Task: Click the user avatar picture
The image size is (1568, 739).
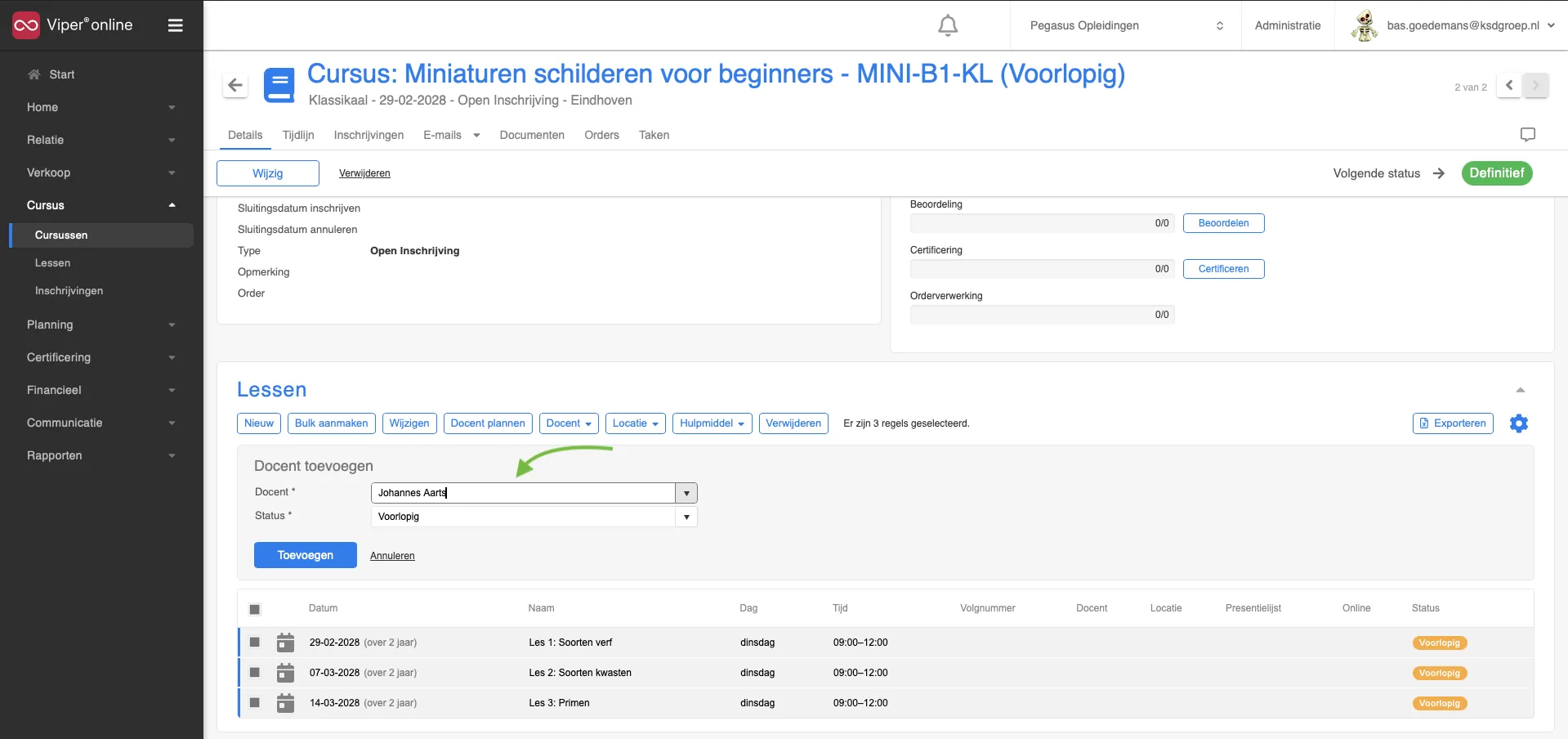Action: pyautogui.click(x=1364, y=25)
